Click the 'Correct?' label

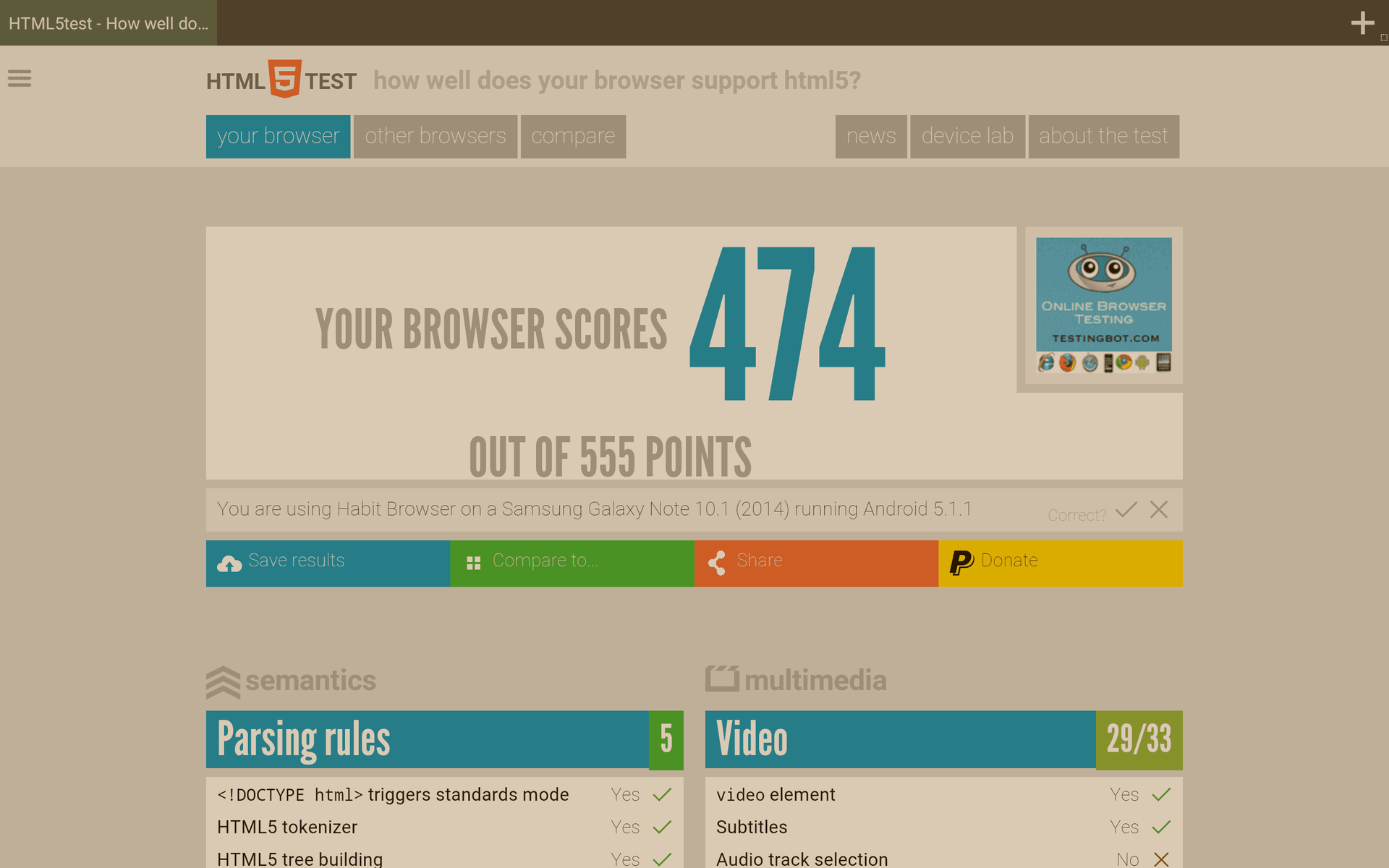tap(1076, 515)
